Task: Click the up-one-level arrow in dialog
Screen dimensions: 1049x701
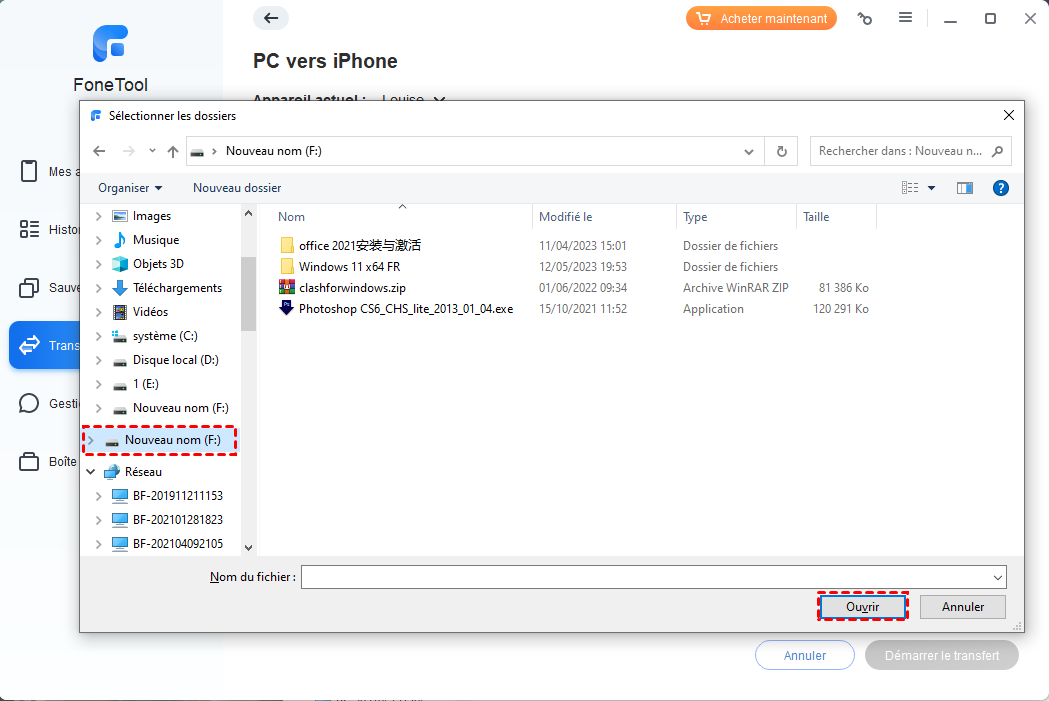Action: point(173,151)
